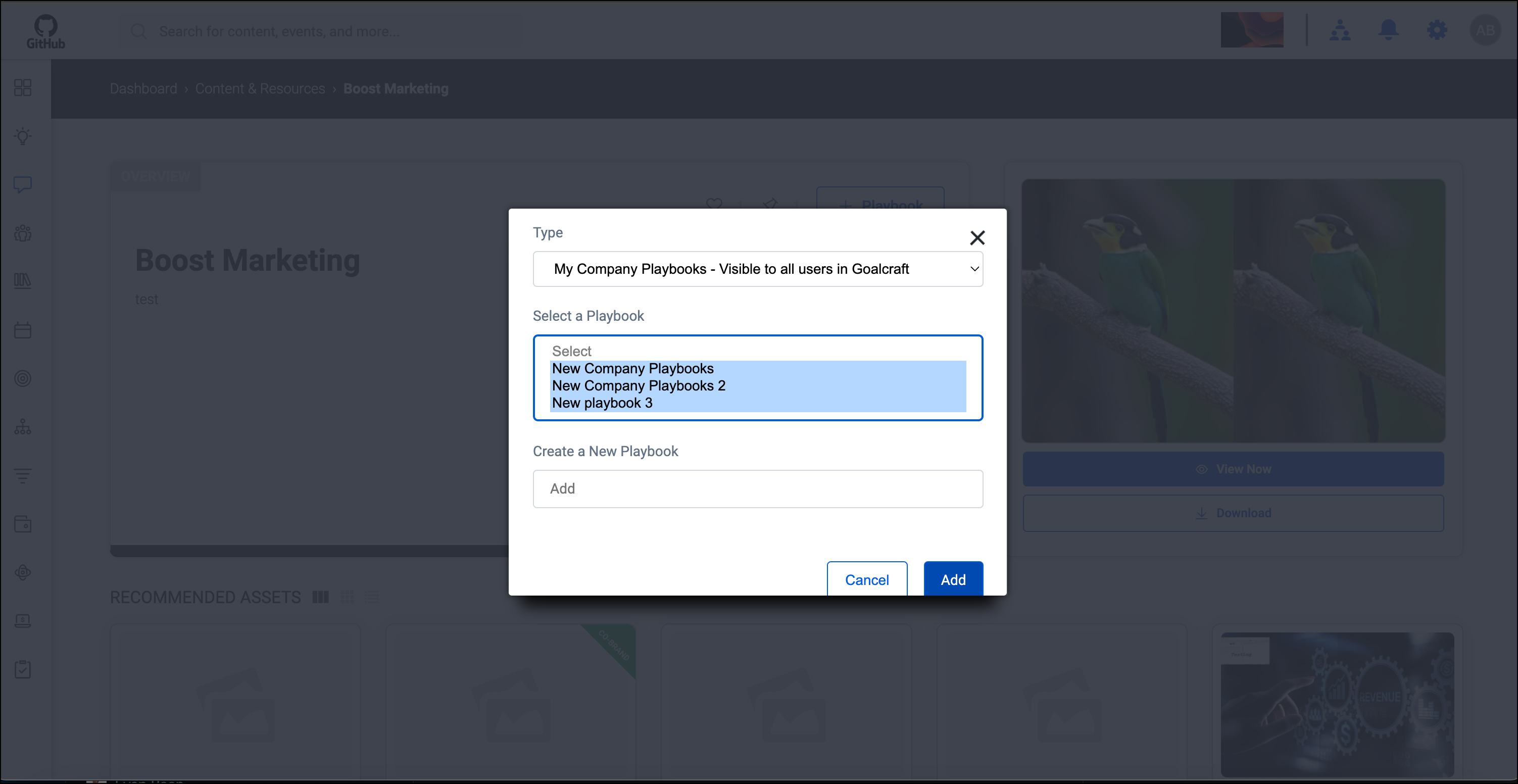Open the Type dropdown for playbooks

(x=758, y=269)
